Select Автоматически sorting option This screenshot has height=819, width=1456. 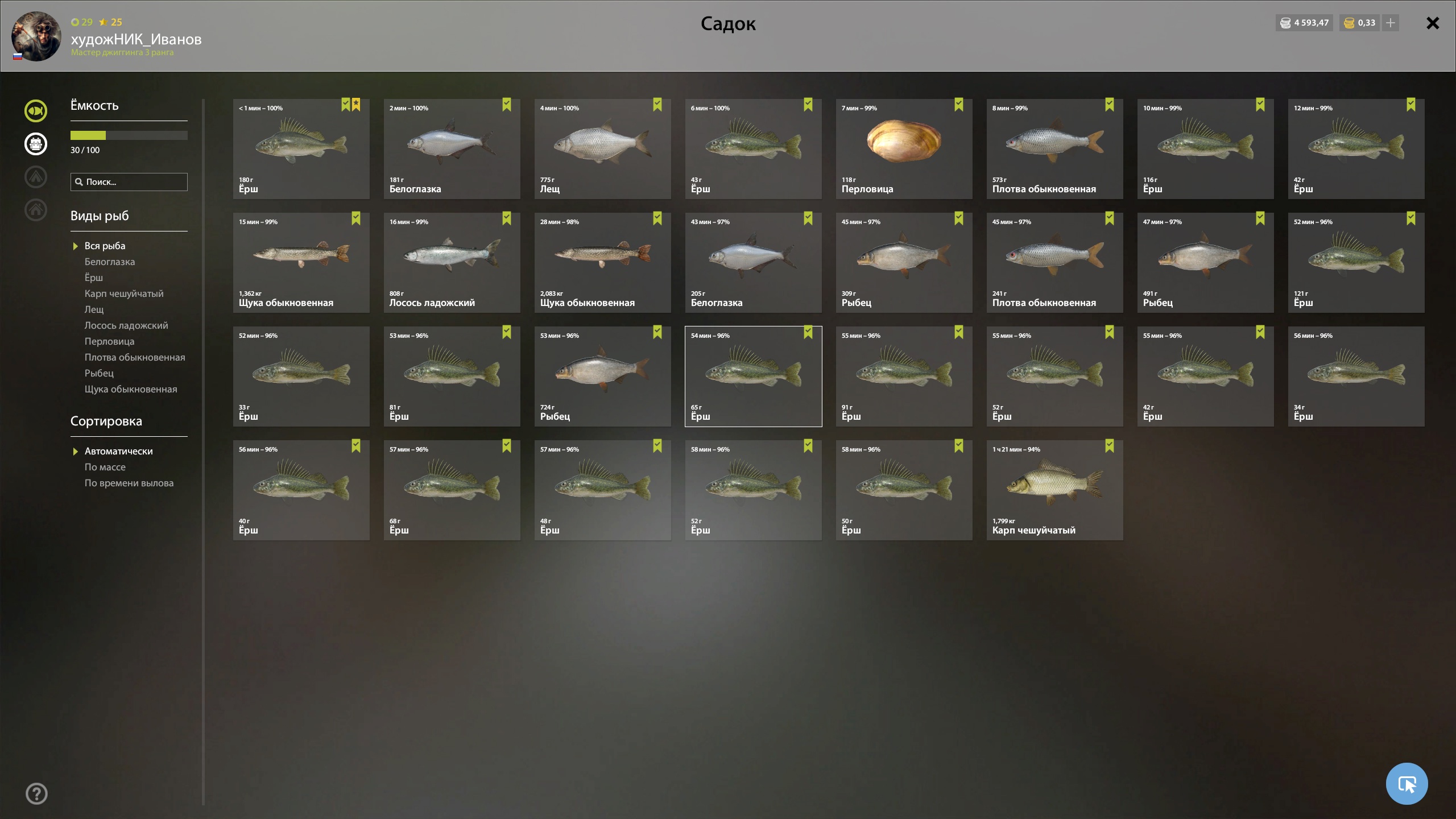coord(118,451)
